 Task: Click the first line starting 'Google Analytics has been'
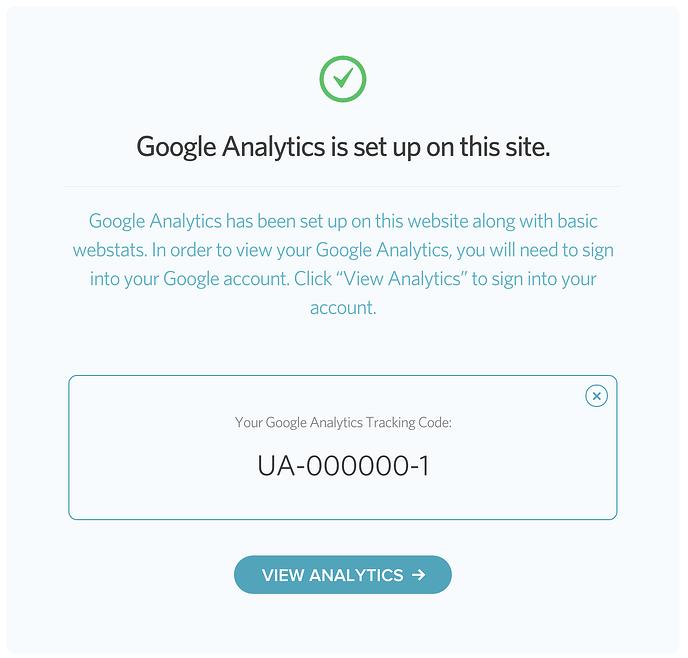(x=343, y=222)
